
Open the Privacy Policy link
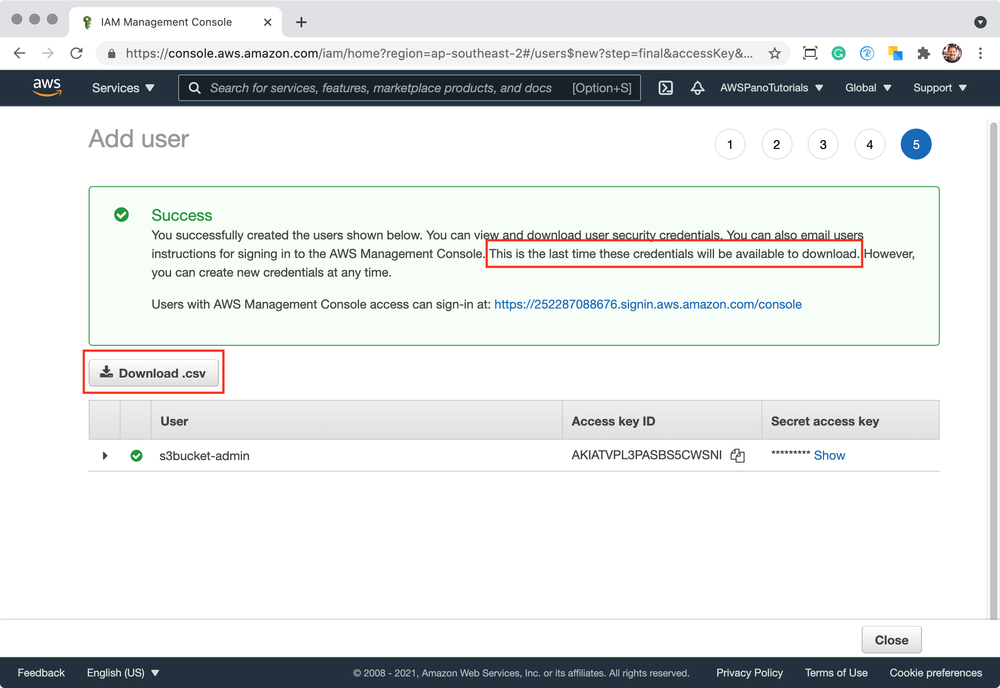(x=749, y=673)
